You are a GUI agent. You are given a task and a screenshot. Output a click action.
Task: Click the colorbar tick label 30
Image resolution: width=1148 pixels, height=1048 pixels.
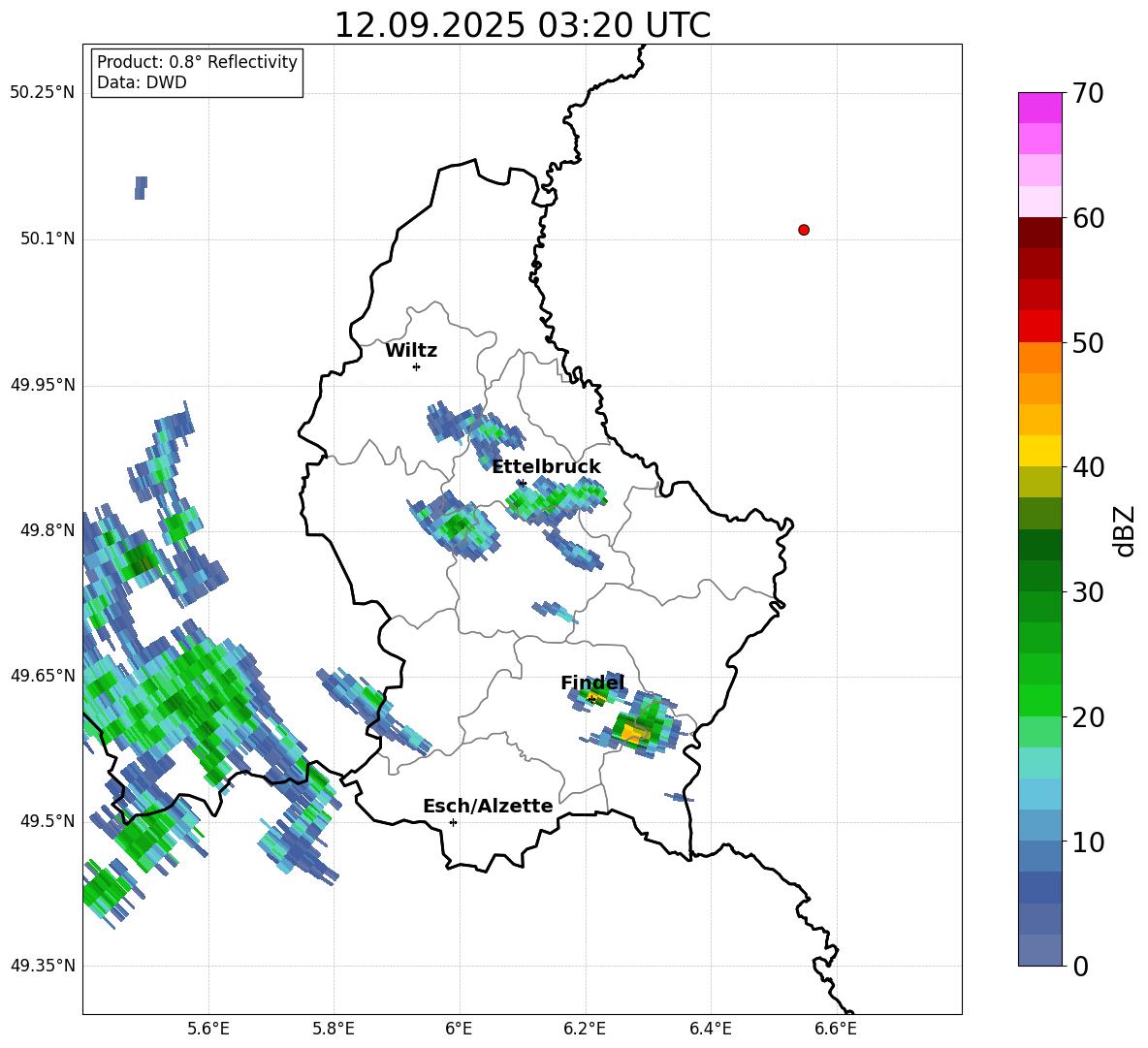(x=1087, y=592)
